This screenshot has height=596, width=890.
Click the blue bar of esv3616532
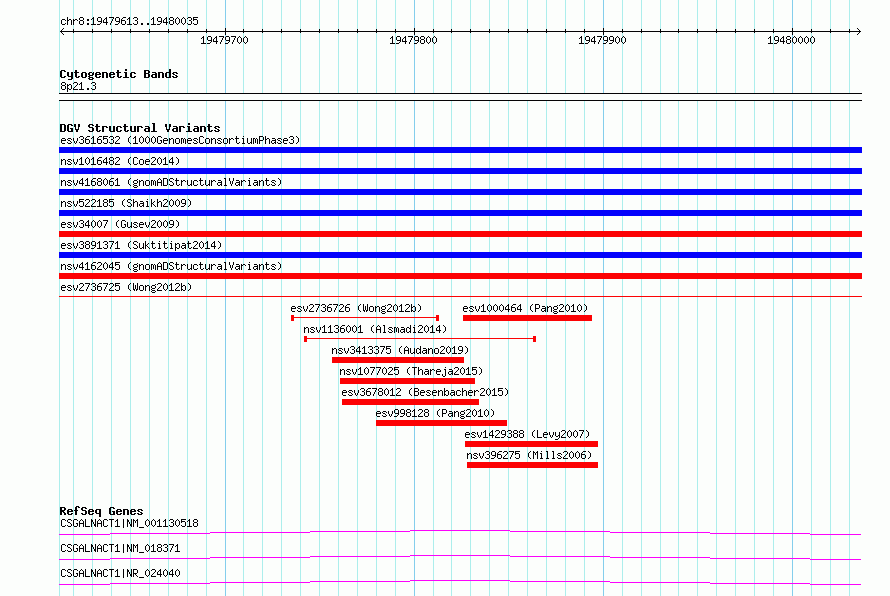pyautogui.click(x=460, y=150)
